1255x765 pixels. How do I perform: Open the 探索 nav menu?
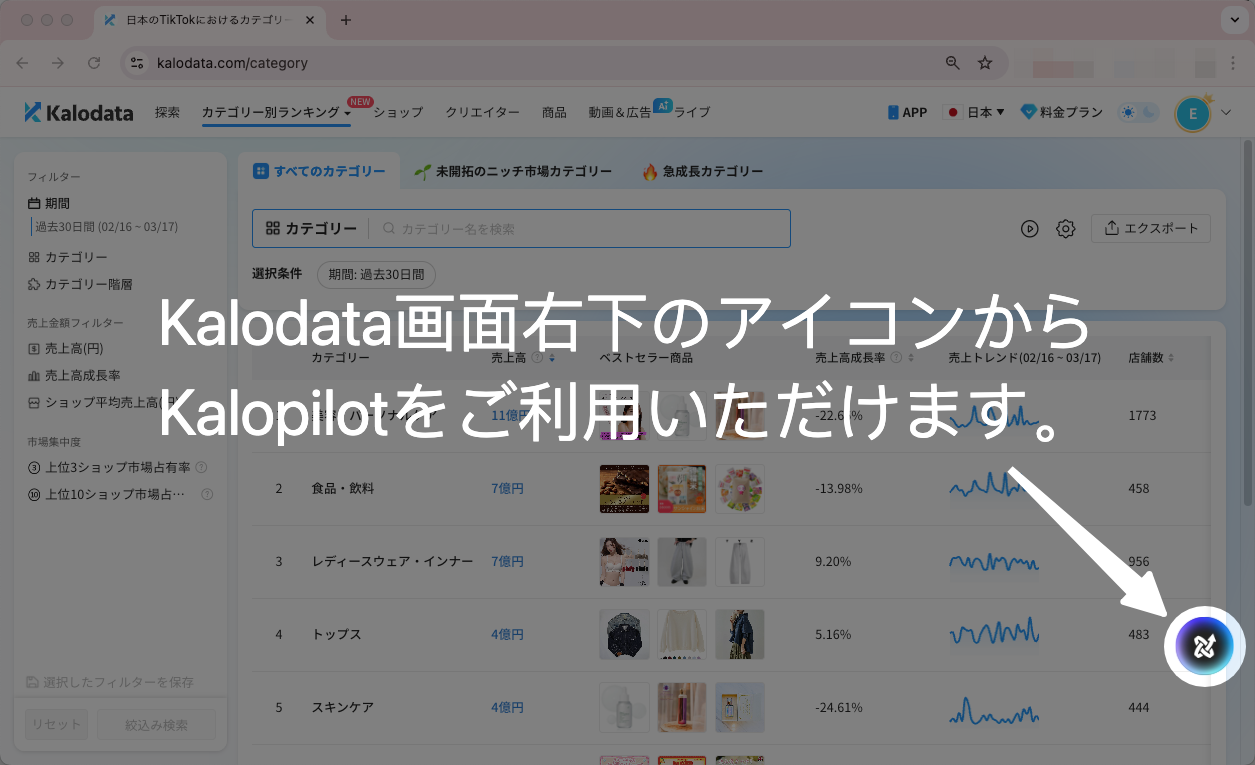click(x=167, y=113)
